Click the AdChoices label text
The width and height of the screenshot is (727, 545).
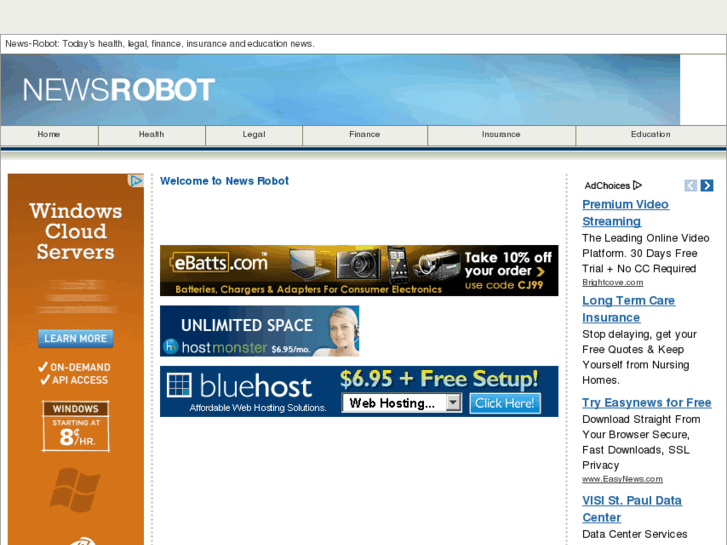pos(607,186)
